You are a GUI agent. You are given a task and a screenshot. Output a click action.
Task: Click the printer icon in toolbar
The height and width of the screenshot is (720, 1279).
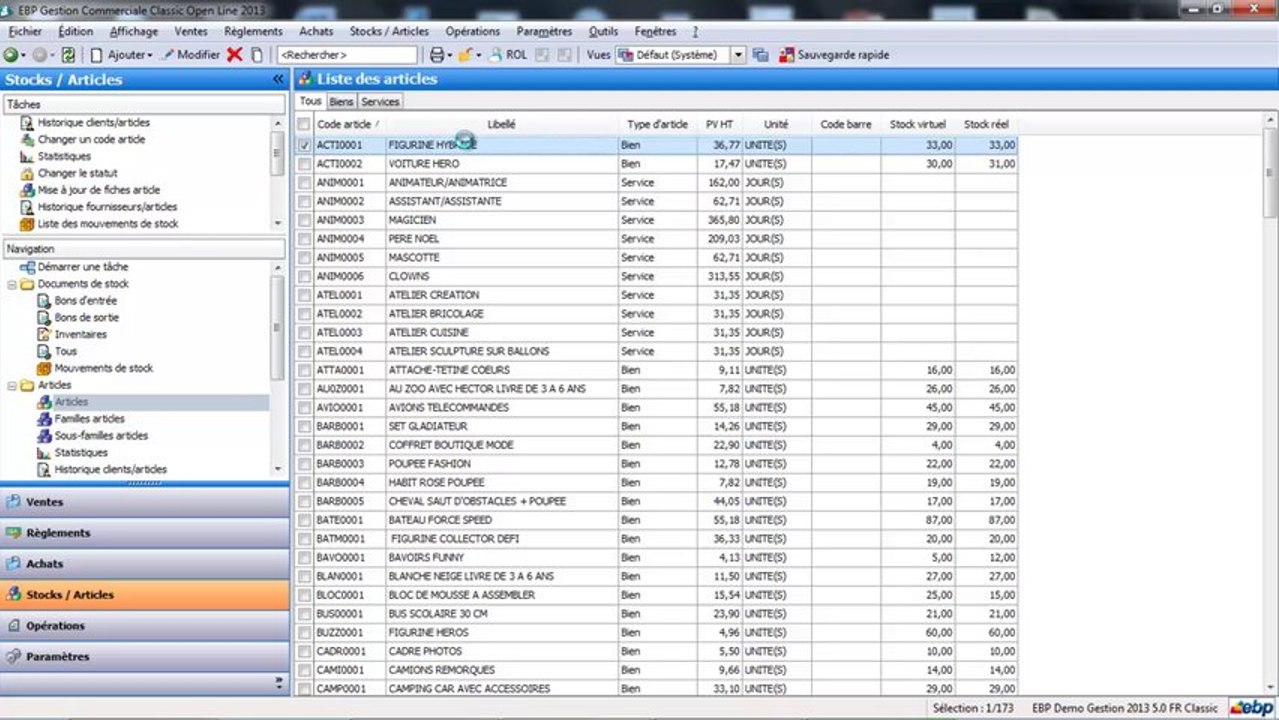[436, 55]
